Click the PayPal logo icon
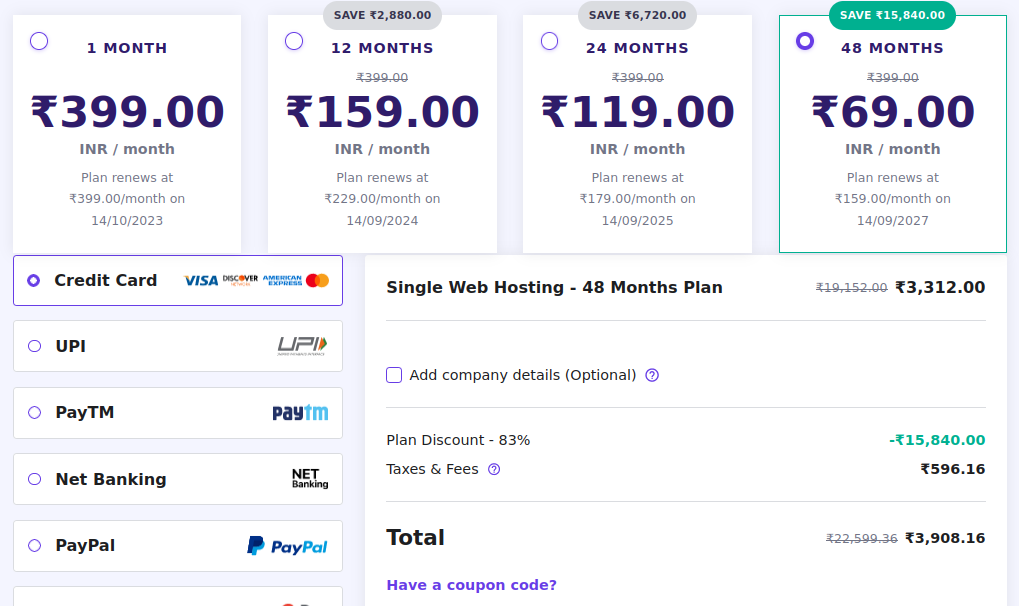The image size is (1019, 606). click(x=288, y=546)
